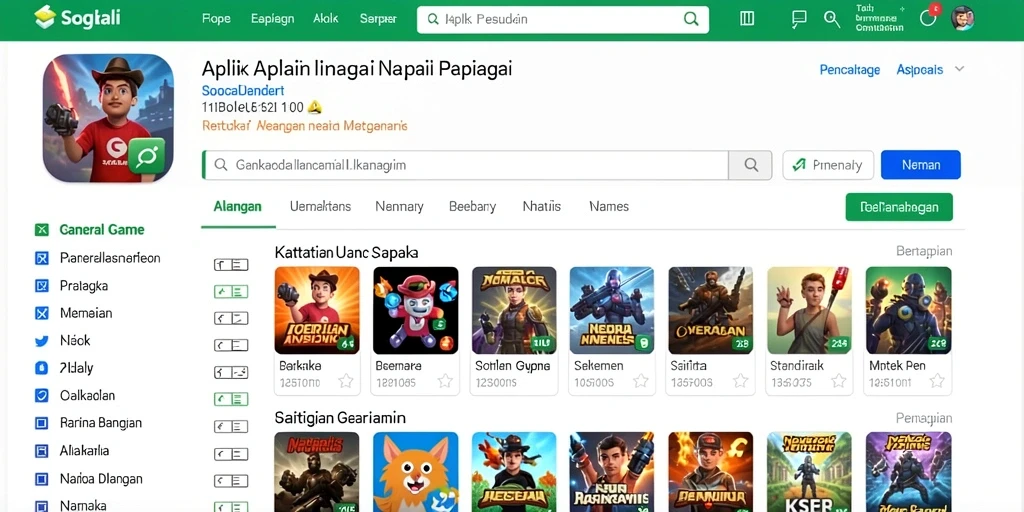Favorite the Sekemen game star
The image size is (1024, 512).
point(641,381)
